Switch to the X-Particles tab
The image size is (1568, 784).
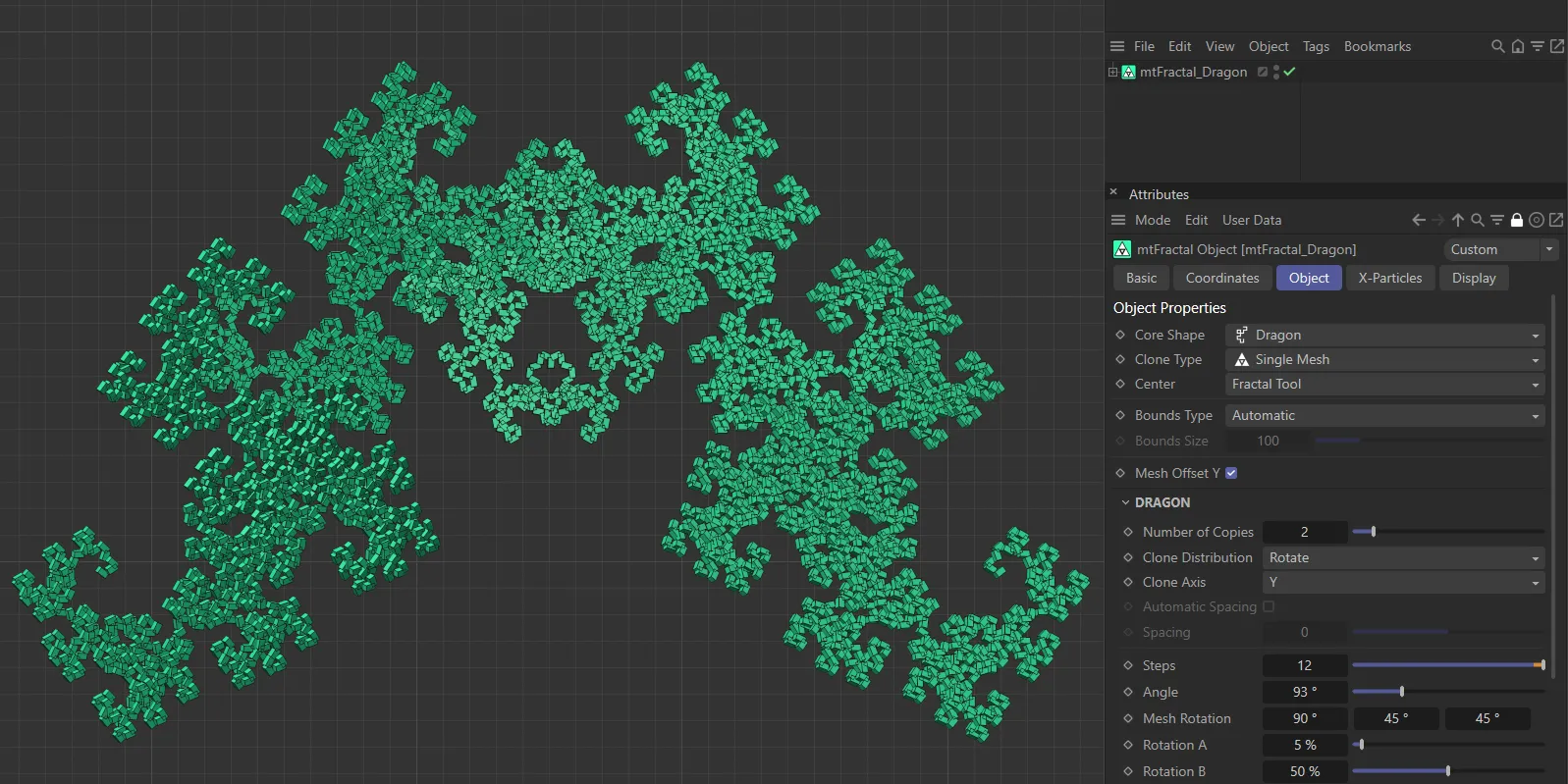(x=1390, y=278)
